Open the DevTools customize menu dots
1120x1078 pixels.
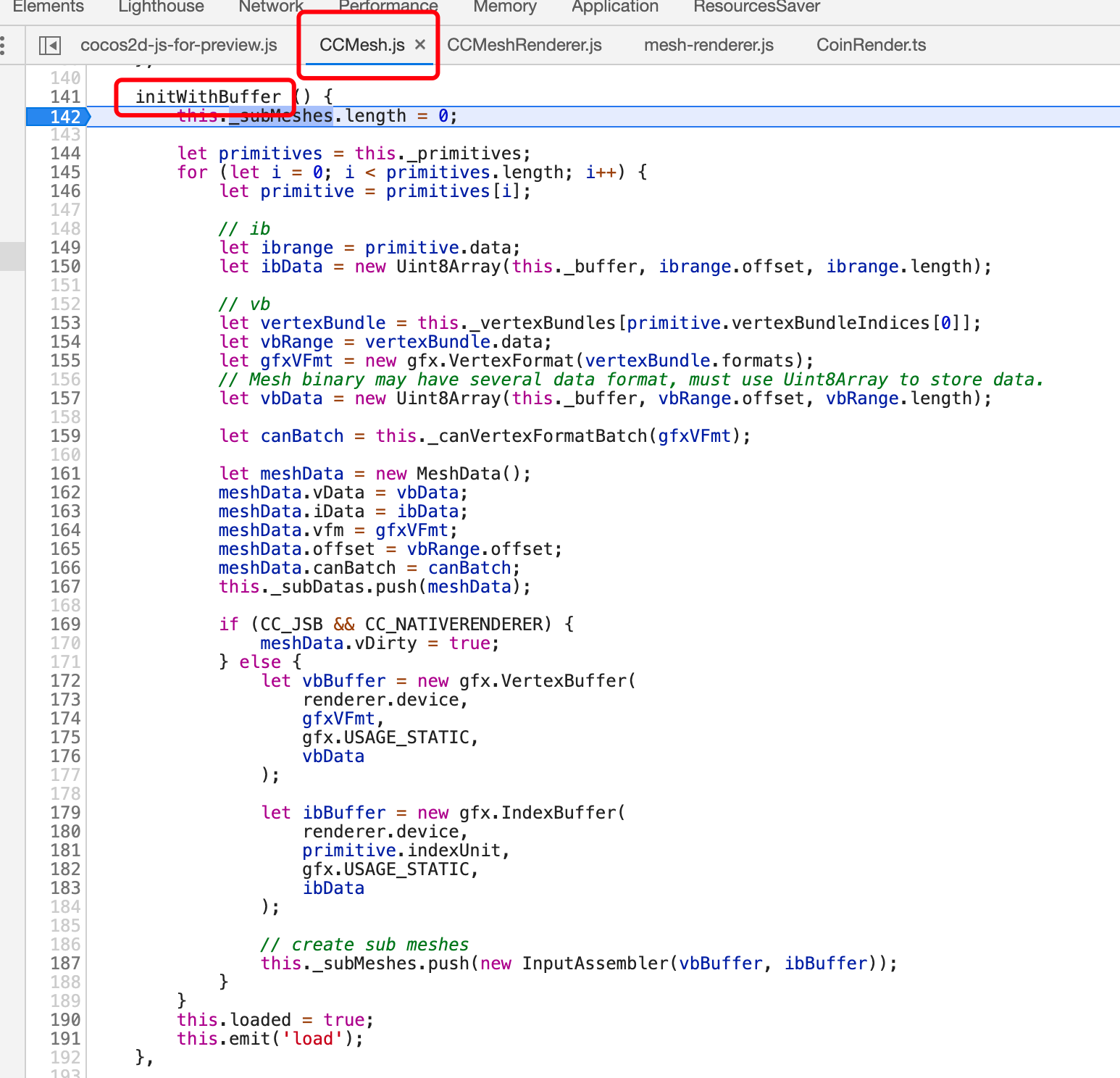coord(4,45)
